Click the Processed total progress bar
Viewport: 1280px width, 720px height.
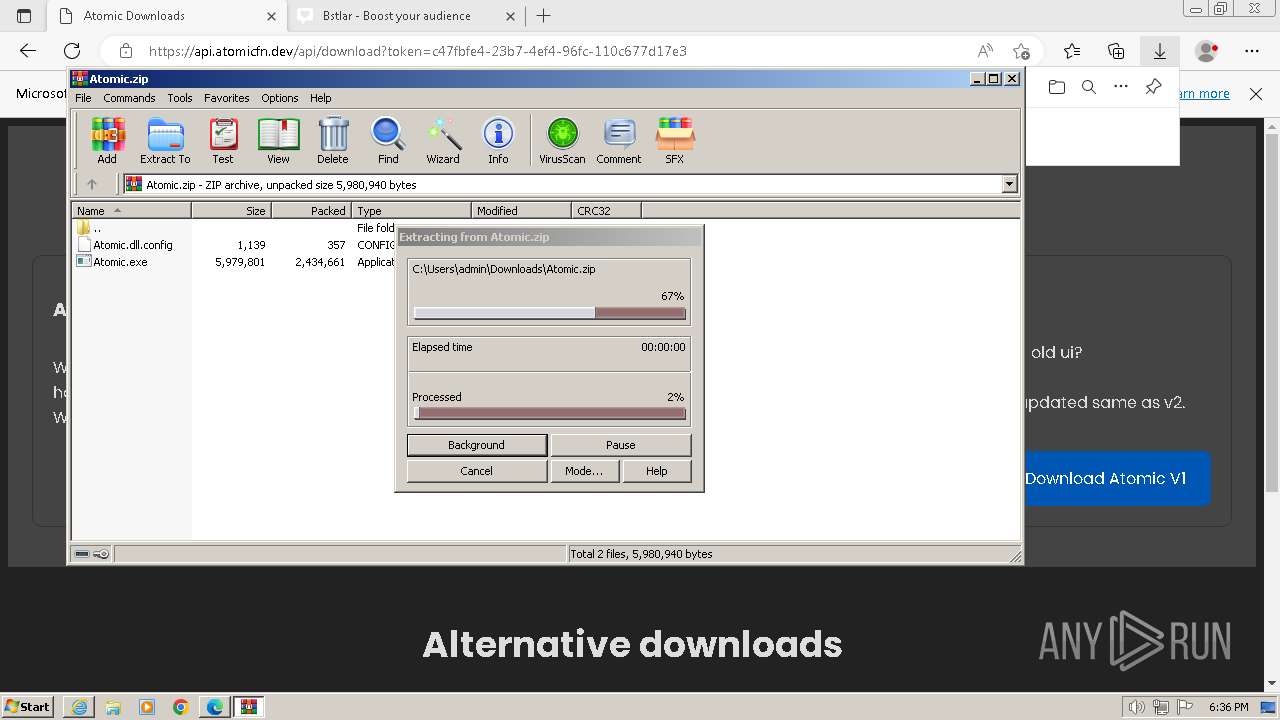[549, 413]
